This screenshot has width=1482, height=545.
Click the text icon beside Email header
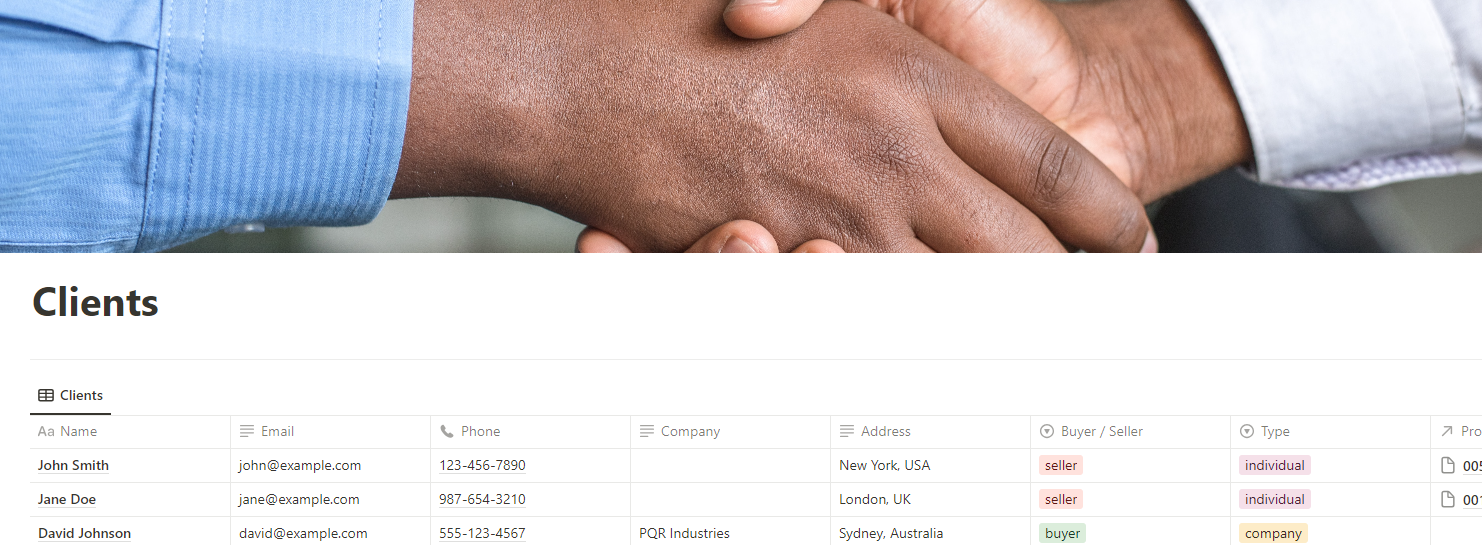[x=247, y=431]
